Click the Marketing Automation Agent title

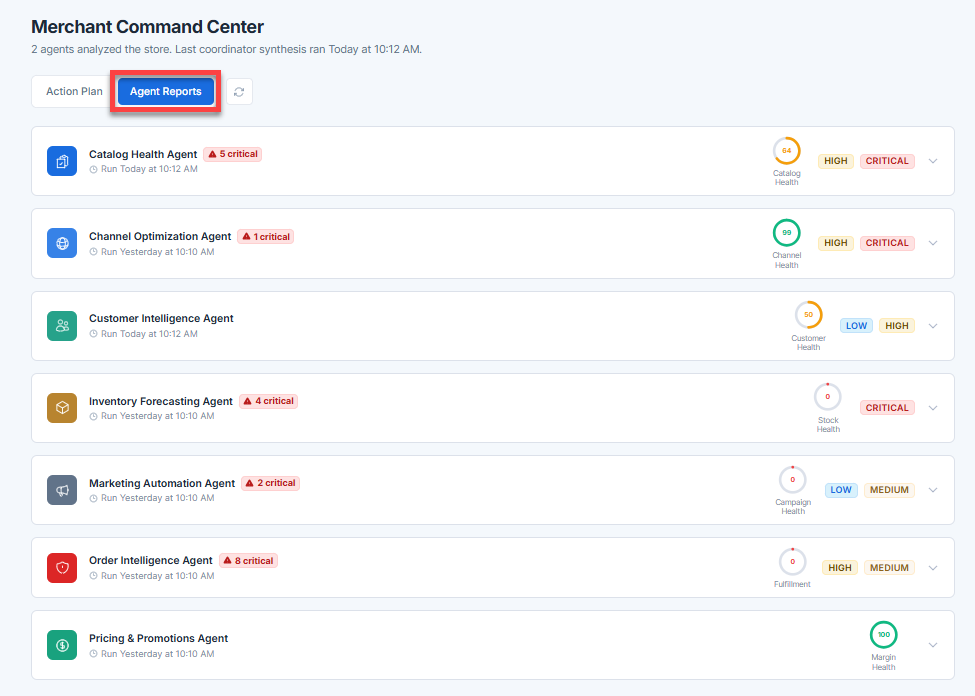162,483
